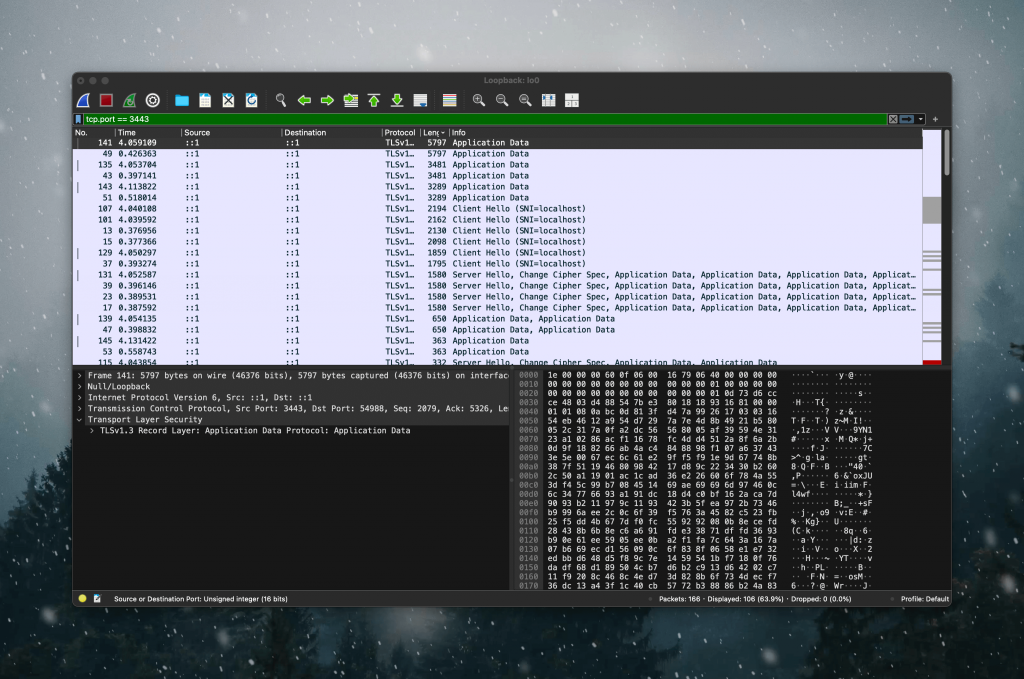Expand the Frame 141 tree row
Screen dimensions: 1024x679
(x=80, y=375)
